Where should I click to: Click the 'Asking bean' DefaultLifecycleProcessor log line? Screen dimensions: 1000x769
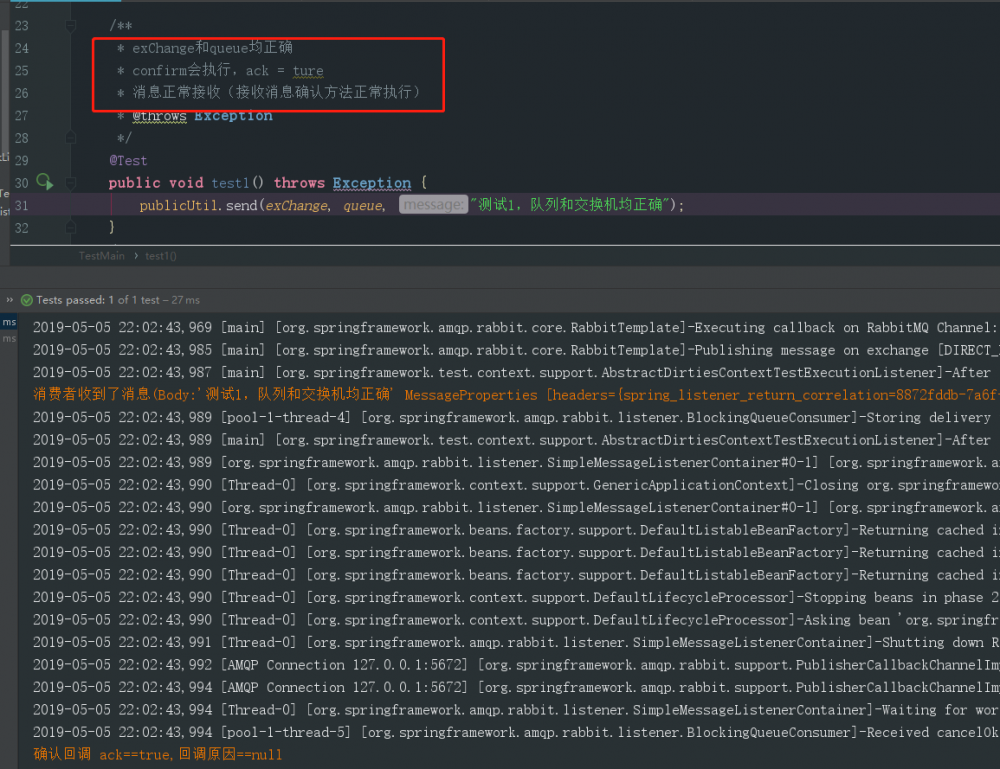[516, 620]
